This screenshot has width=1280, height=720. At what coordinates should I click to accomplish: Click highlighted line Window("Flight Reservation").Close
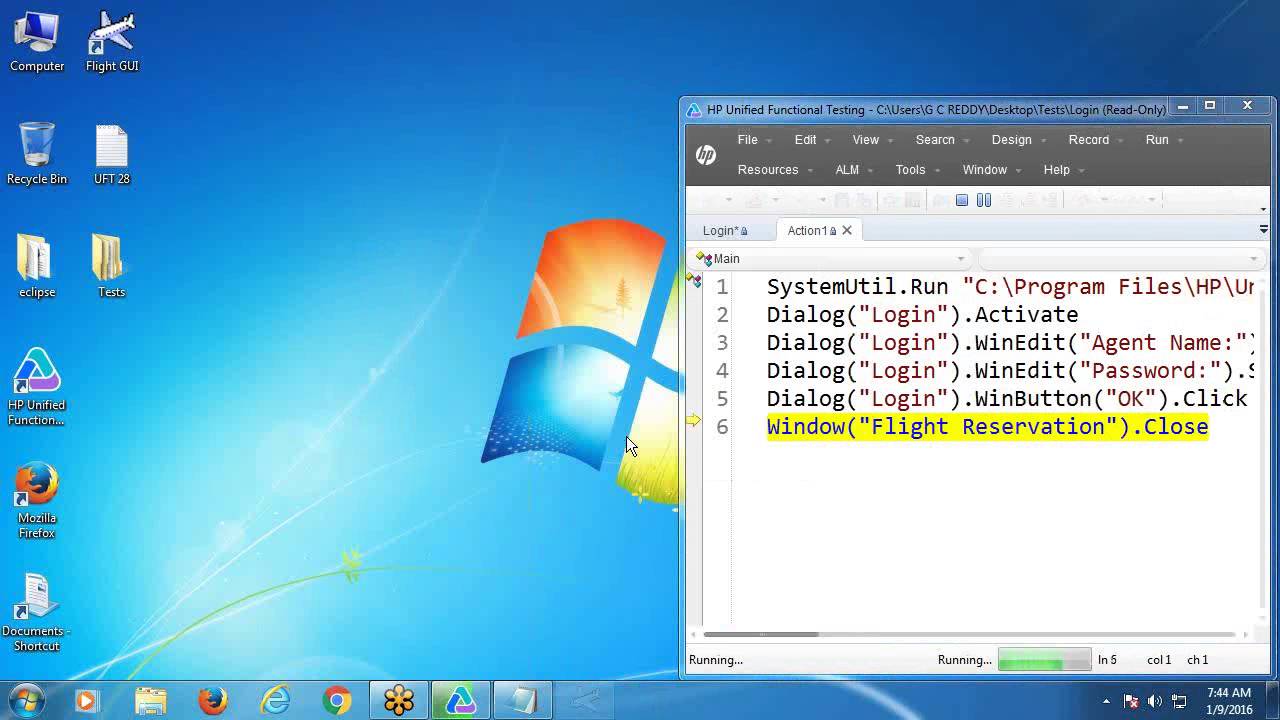[x=987, y=427]
